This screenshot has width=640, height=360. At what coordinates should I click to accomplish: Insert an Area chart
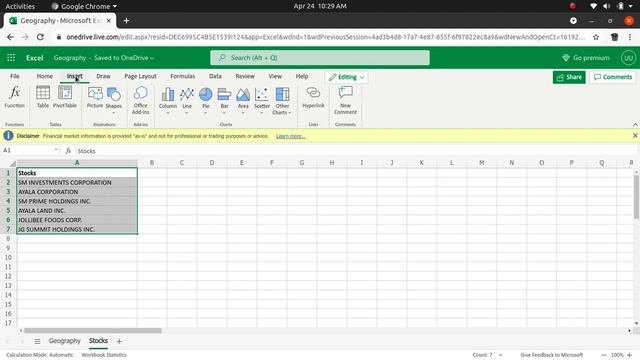coord(243,100)
